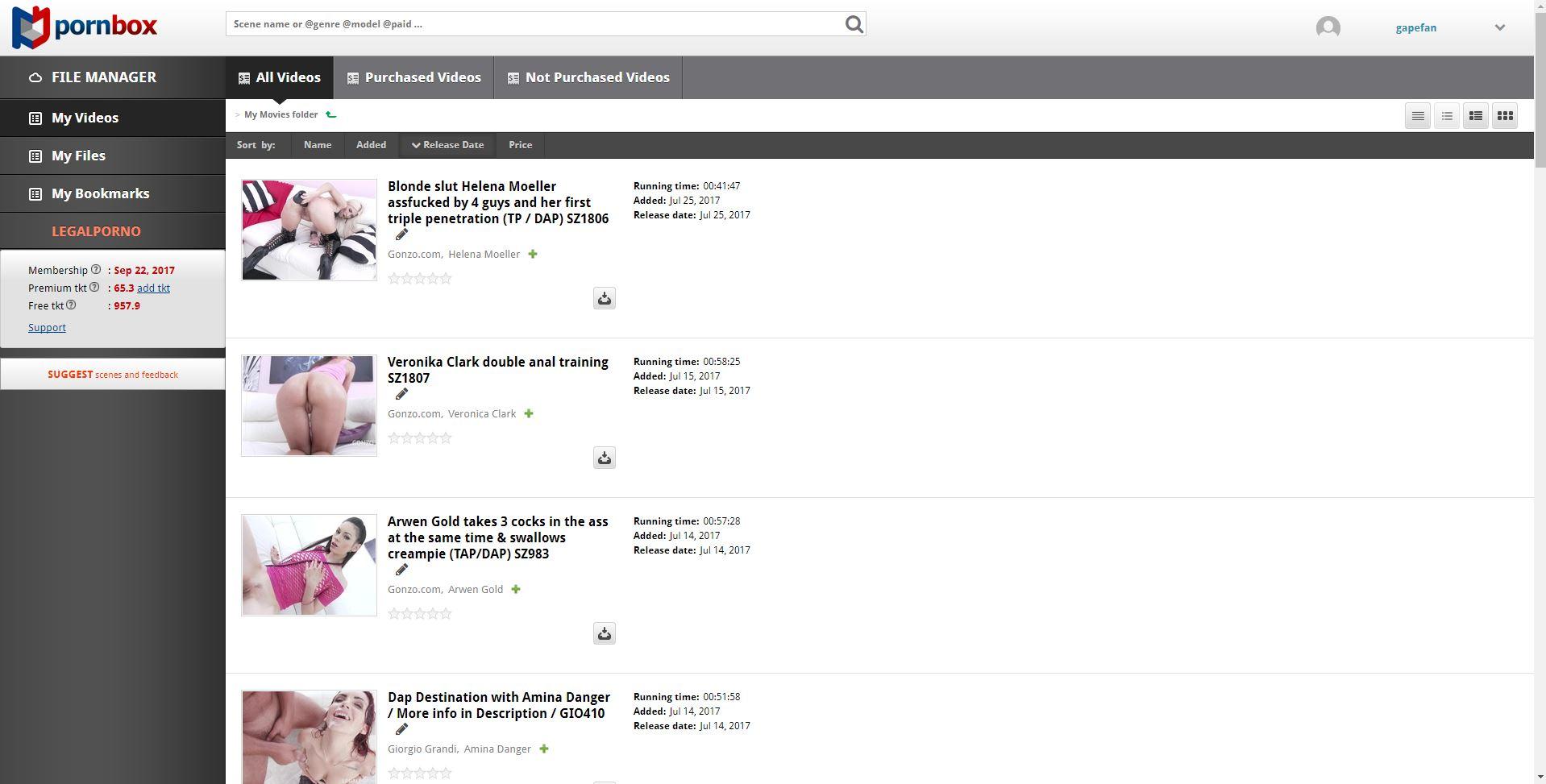Select the compact list view icon

tap(1417, 116)
